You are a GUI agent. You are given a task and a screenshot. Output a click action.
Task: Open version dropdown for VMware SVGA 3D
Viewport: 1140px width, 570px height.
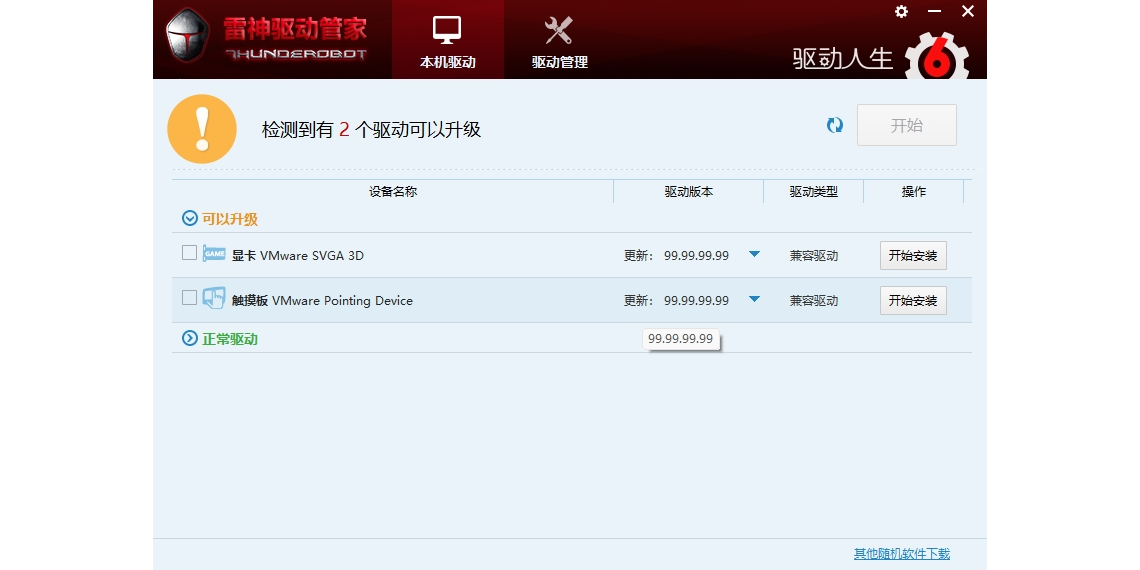coord(754,254)
